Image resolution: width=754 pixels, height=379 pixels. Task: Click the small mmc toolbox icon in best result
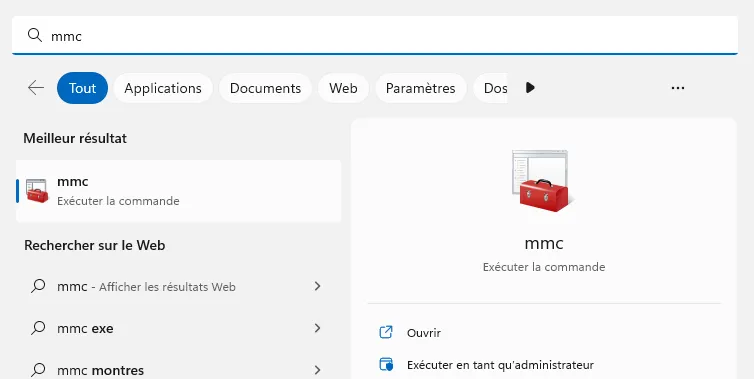pos(37,191)
